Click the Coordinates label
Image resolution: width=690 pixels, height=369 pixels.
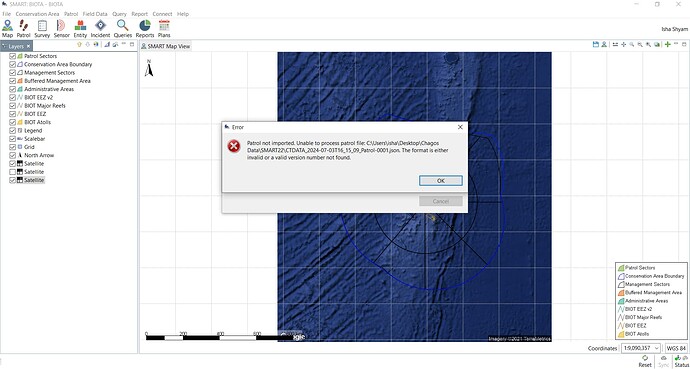[x=602, y=348]
